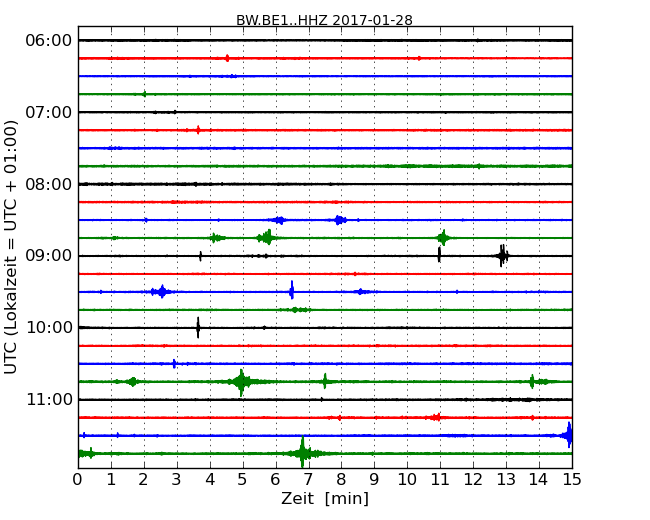Click x-axis tick label 10

click(407, 480)
